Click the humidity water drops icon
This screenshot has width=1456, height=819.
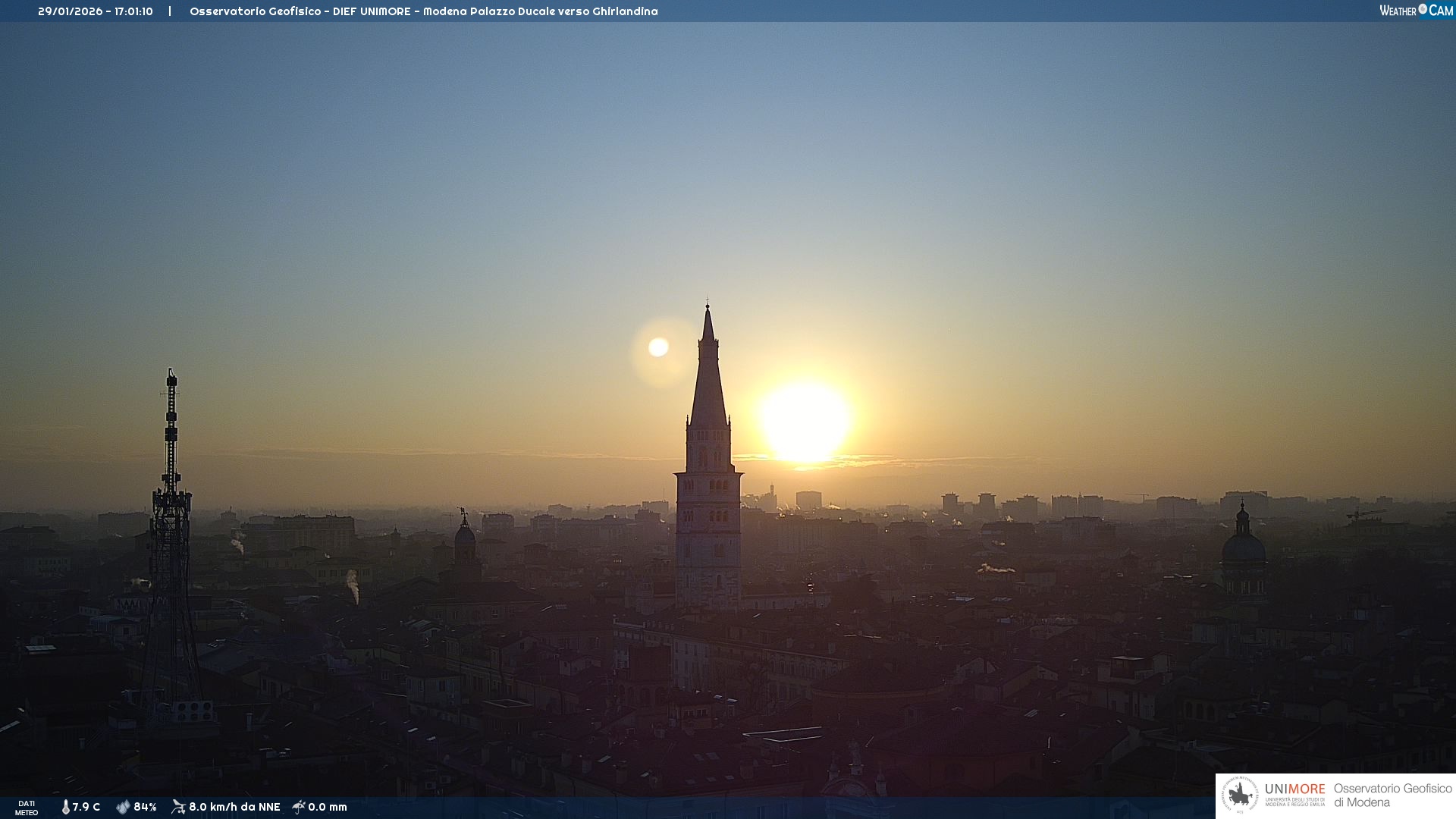tap(123, 807)
